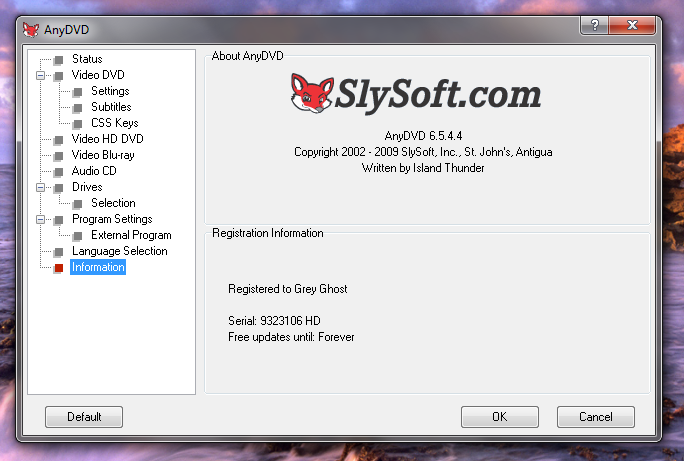Click the red icon beside Information

tap(58, 268)
